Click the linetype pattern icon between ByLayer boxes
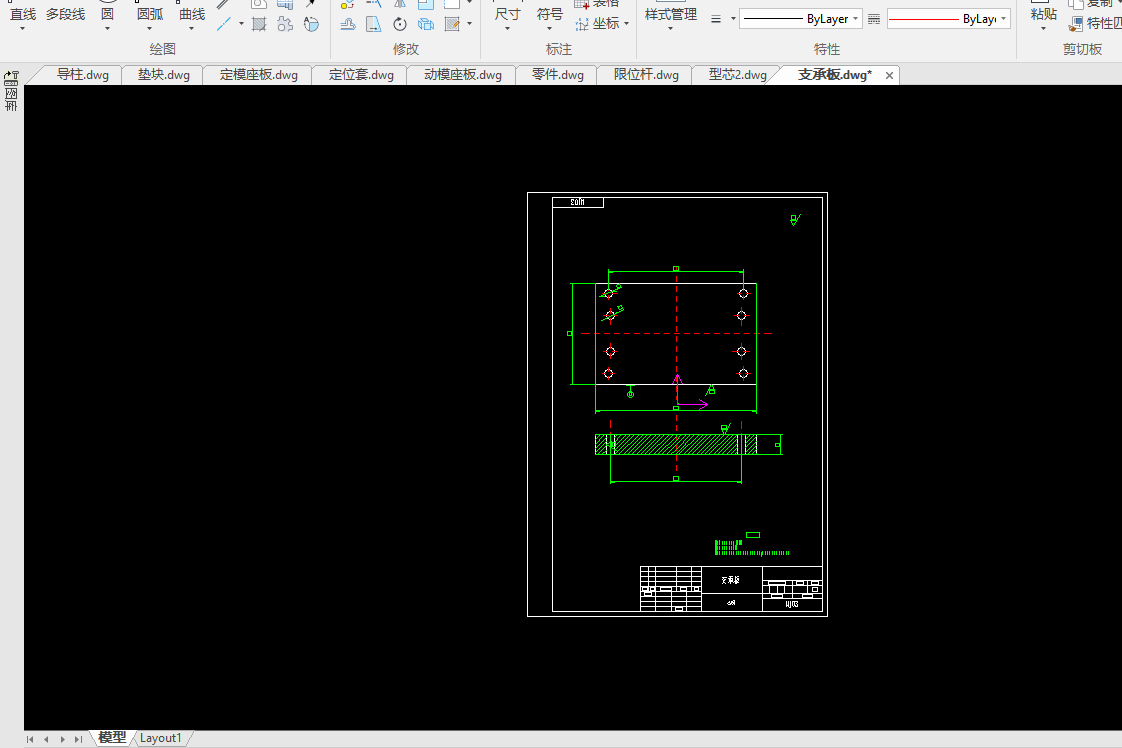 [x=874, y=19]
